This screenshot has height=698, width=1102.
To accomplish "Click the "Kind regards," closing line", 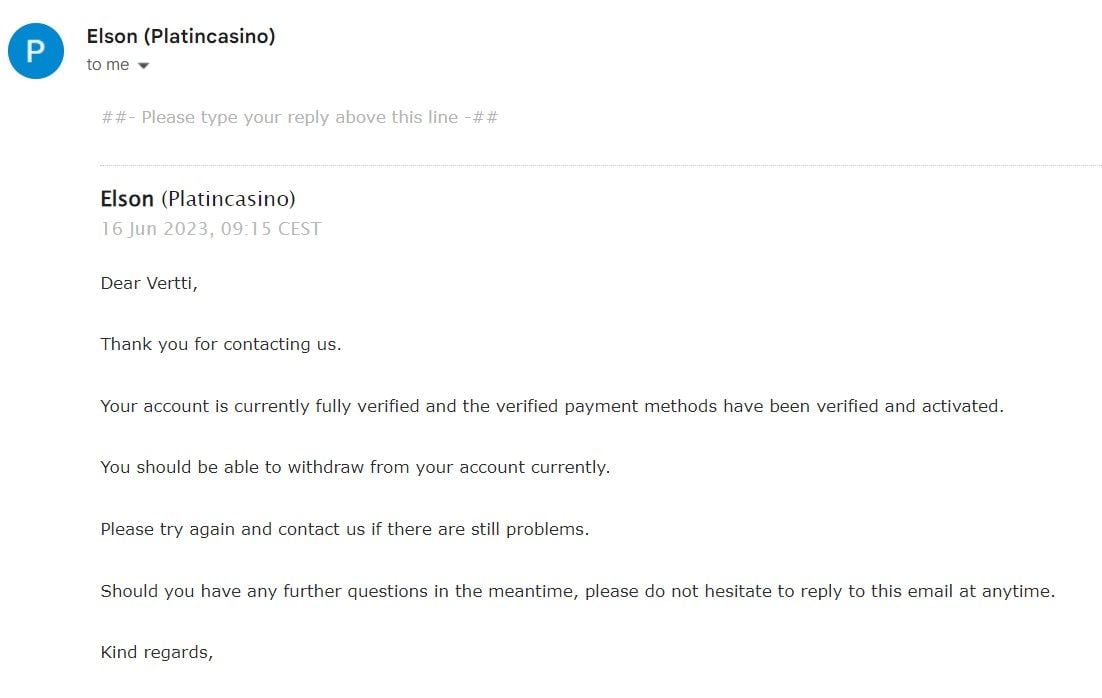I will [157, 652].
